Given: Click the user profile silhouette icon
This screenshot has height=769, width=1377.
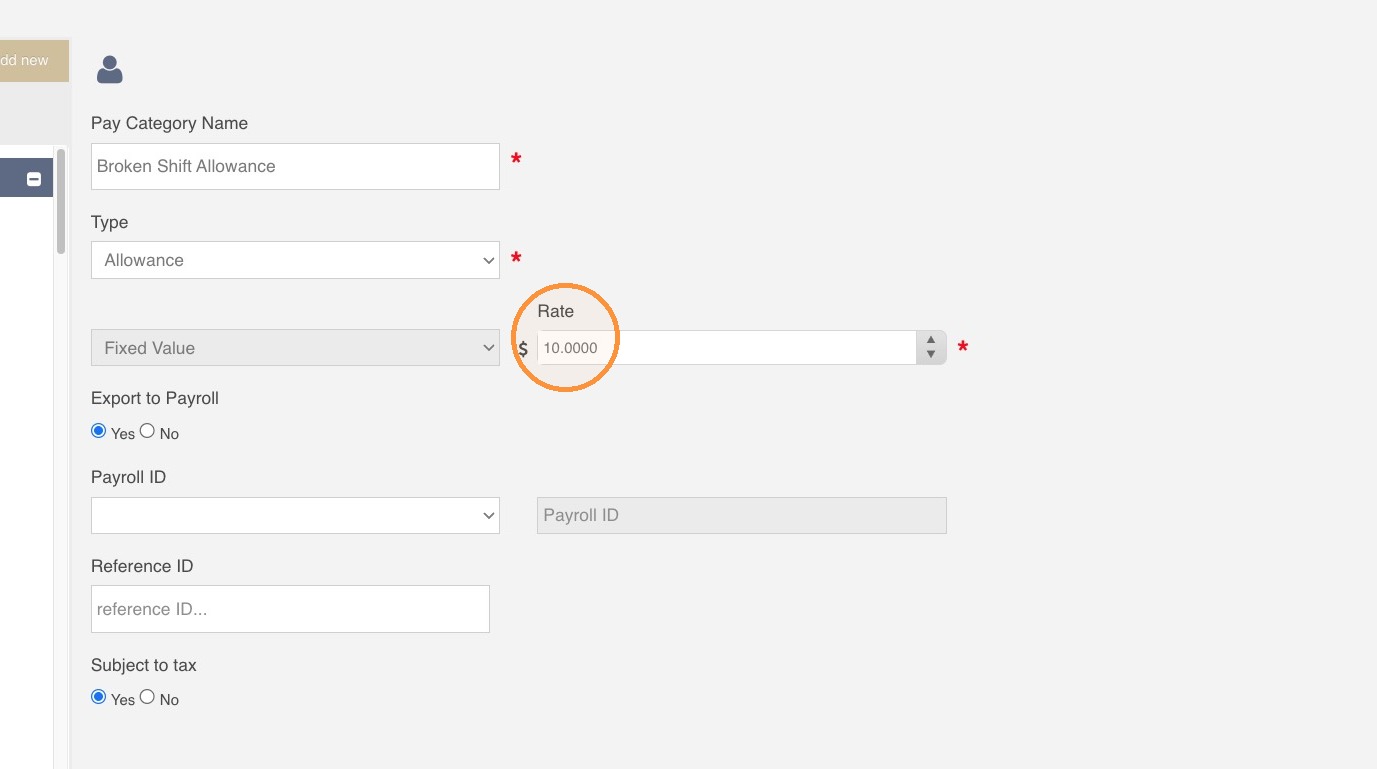Looking at the screenshot, I should (x=109, y=69).
